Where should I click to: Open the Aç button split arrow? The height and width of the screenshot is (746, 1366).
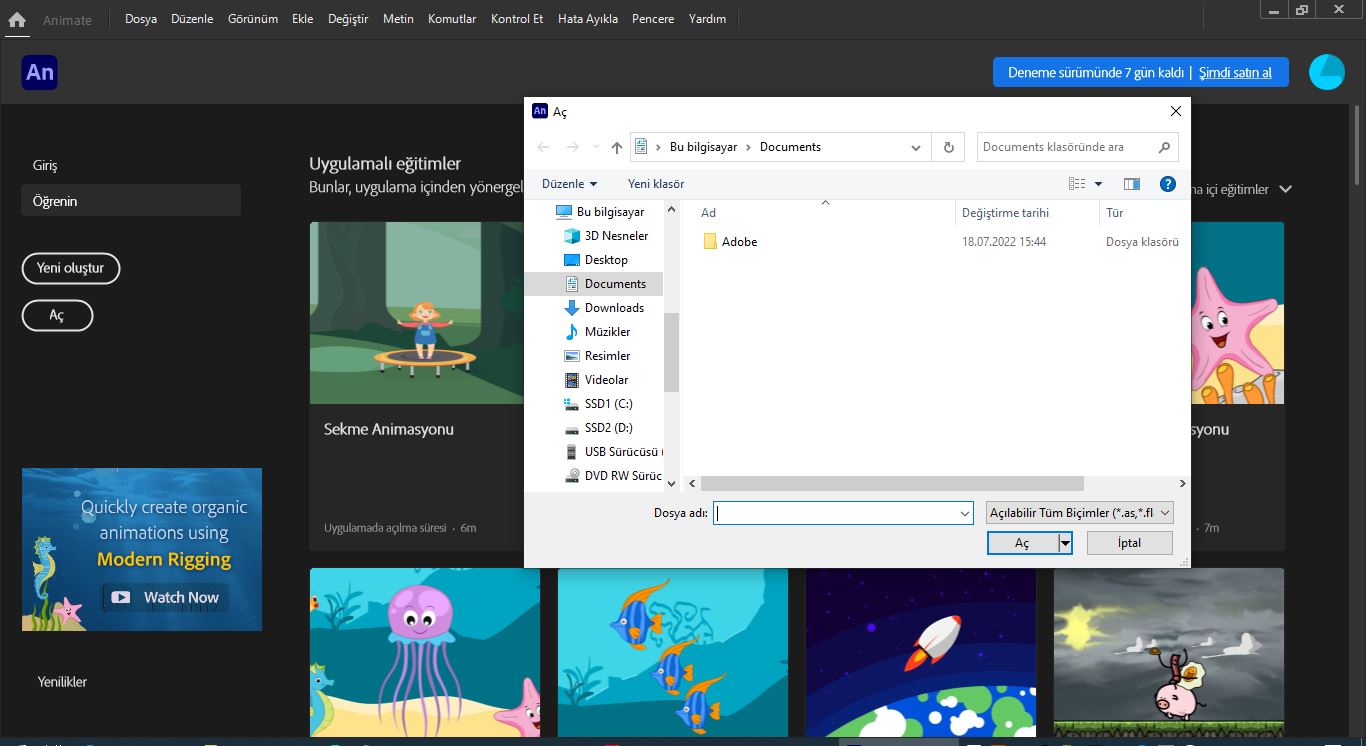(x=1066, y=543)
